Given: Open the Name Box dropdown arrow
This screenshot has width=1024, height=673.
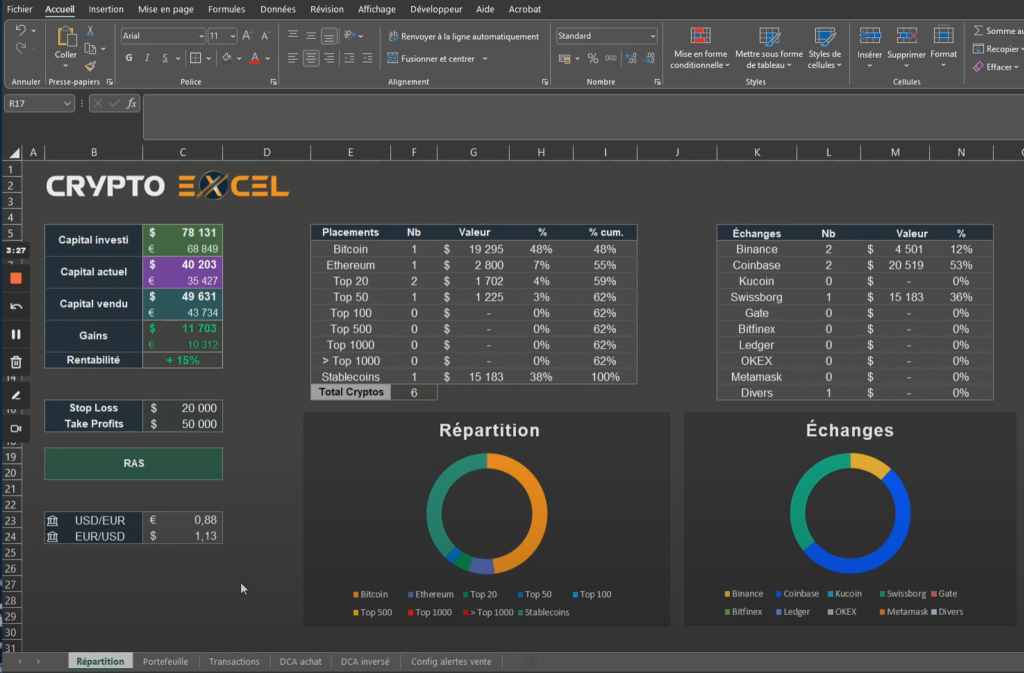Looking at the screenshot, I should point(67,103).
